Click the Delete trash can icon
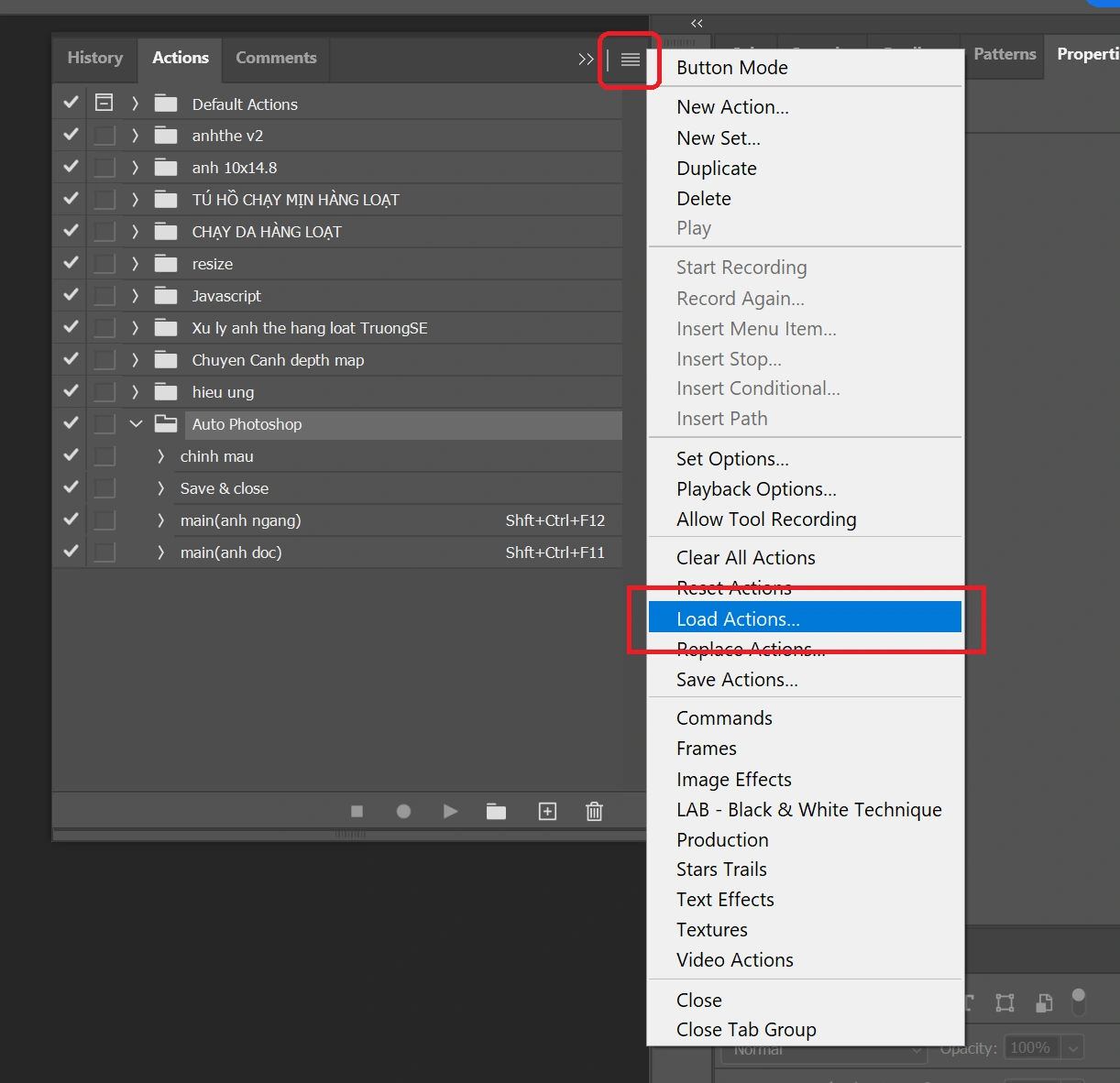Image resolution: width=1120 pixels, height=1083 pixels. [x=594, y=811]
